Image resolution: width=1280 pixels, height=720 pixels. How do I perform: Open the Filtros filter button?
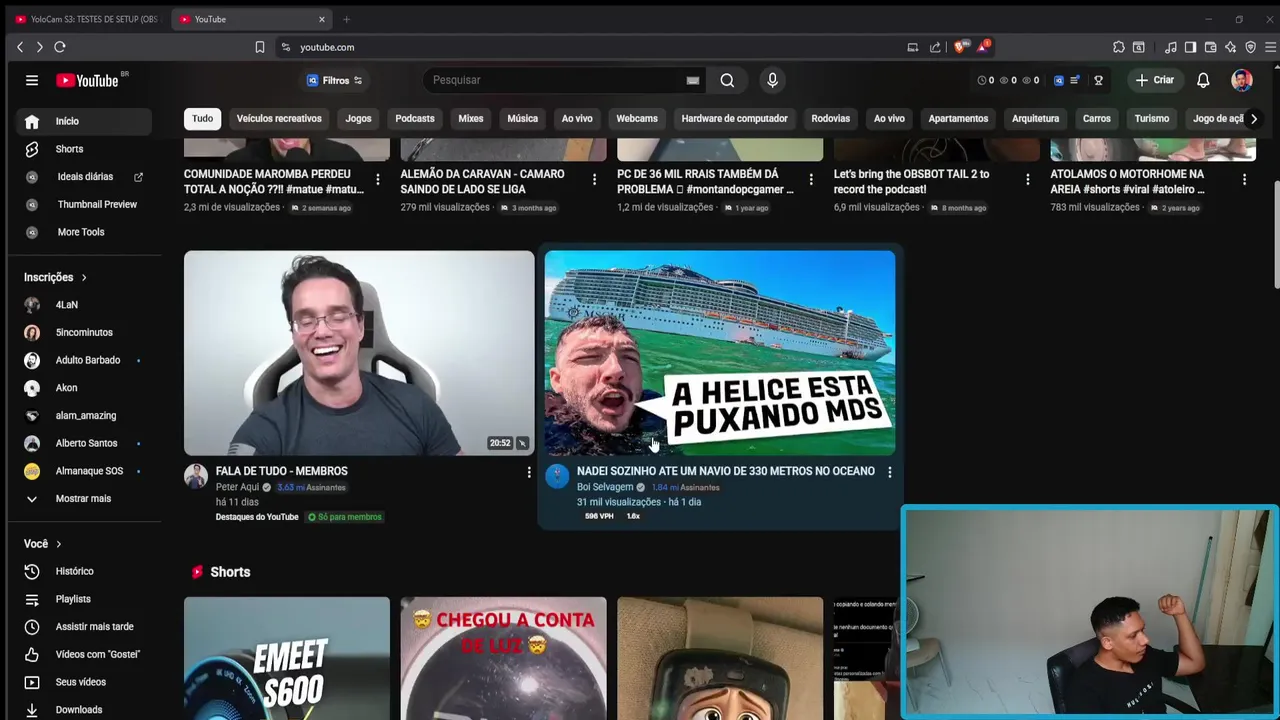click(335, 80)
